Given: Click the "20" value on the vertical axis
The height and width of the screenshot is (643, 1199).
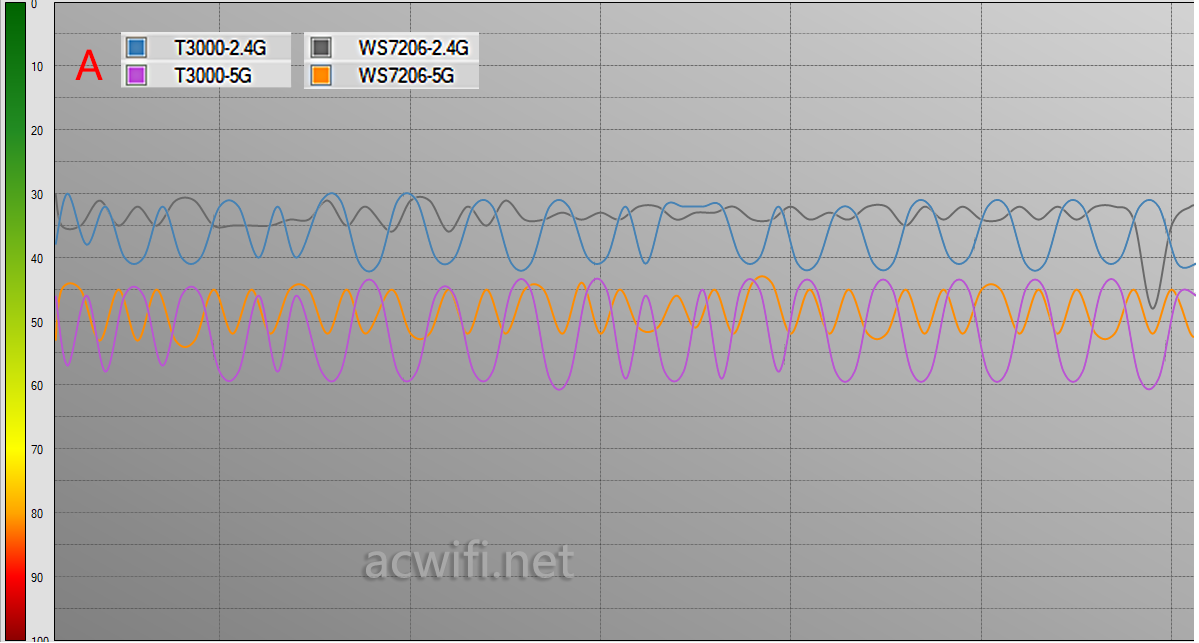Looking at the screenshot, I should 37,131.
